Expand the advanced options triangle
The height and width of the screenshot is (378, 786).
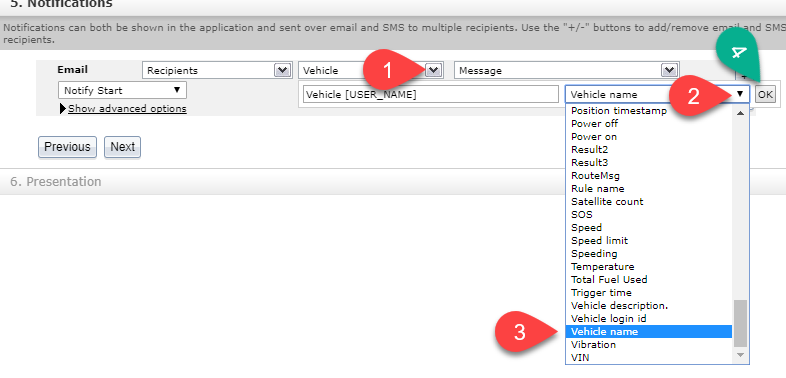tap(63, 108)
